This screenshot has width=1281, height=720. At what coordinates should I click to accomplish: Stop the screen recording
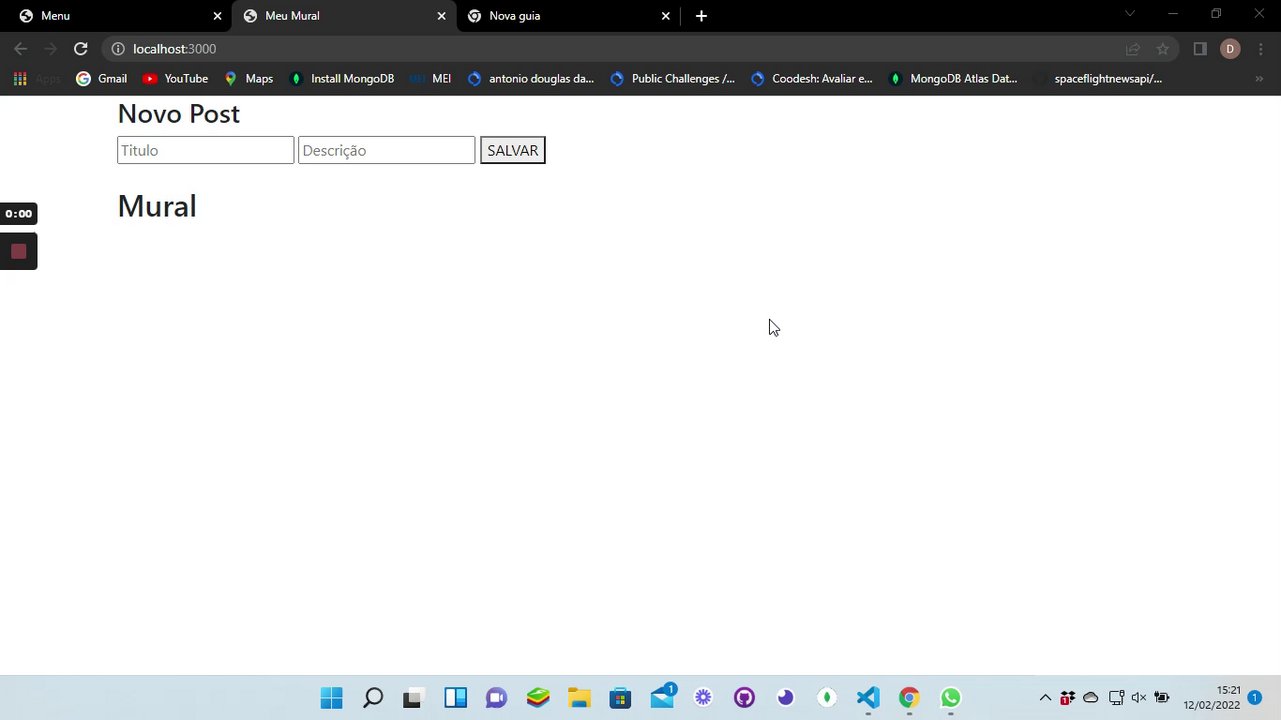click(18, 251)
